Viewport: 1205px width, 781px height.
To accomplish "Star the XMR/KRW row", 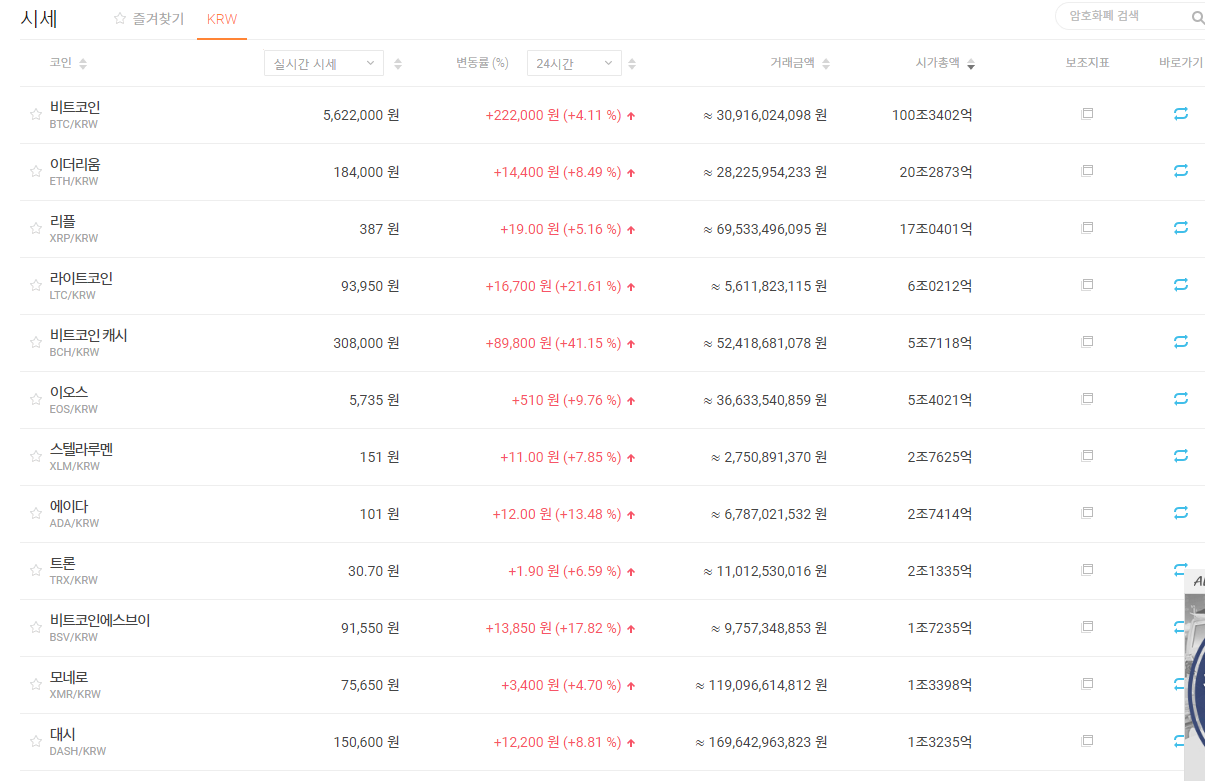I will coord(36,685).
